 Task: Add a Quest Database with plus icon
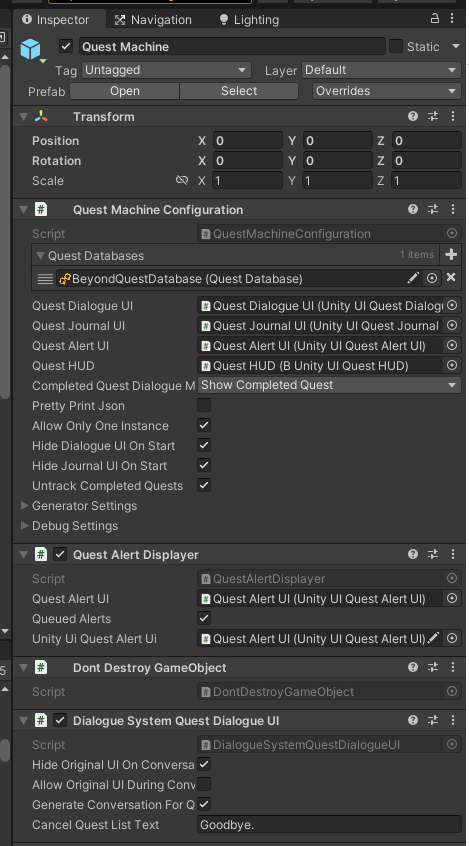point(451,254)
